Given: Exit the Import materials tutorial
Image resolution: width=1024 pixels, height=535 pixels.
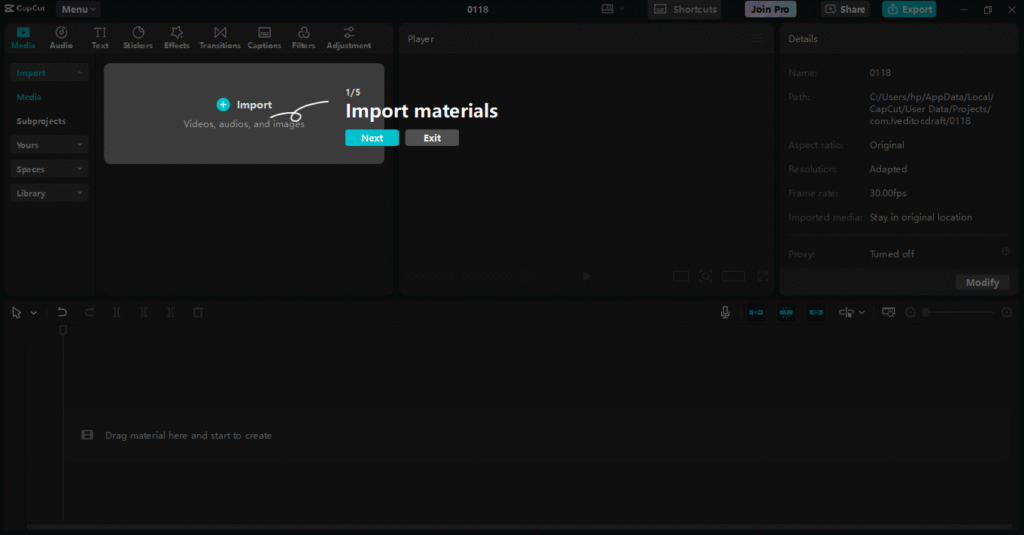Looking at the screenshot, I should [432, 138].
